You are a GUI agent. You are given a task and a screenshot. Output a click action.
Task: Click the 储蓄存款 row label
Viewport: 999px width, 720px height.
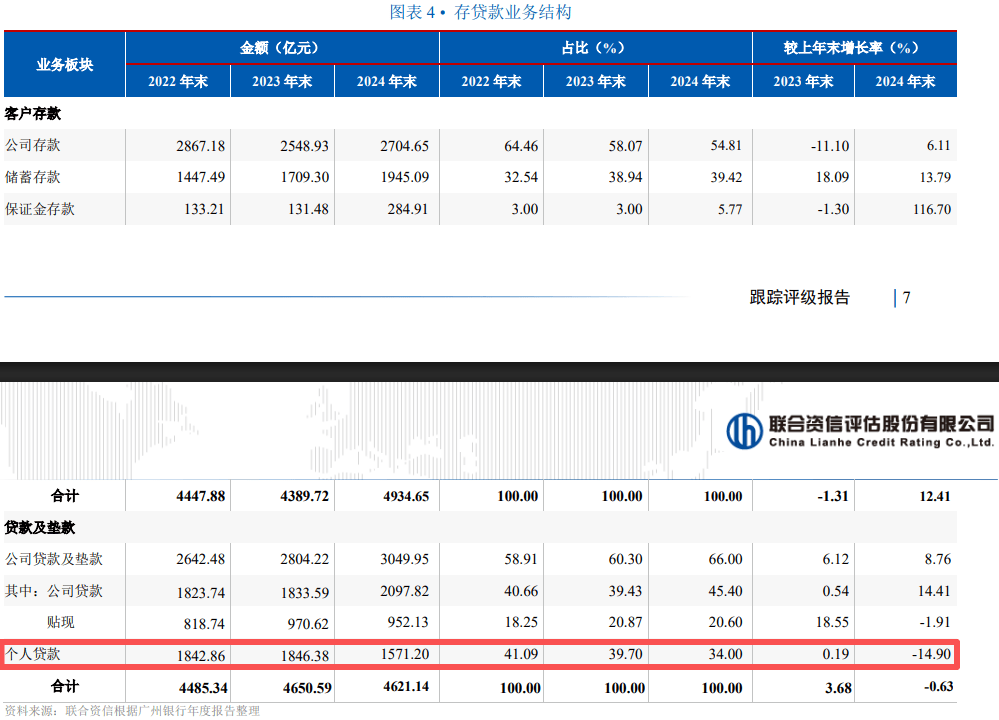[x=33, y=178]
